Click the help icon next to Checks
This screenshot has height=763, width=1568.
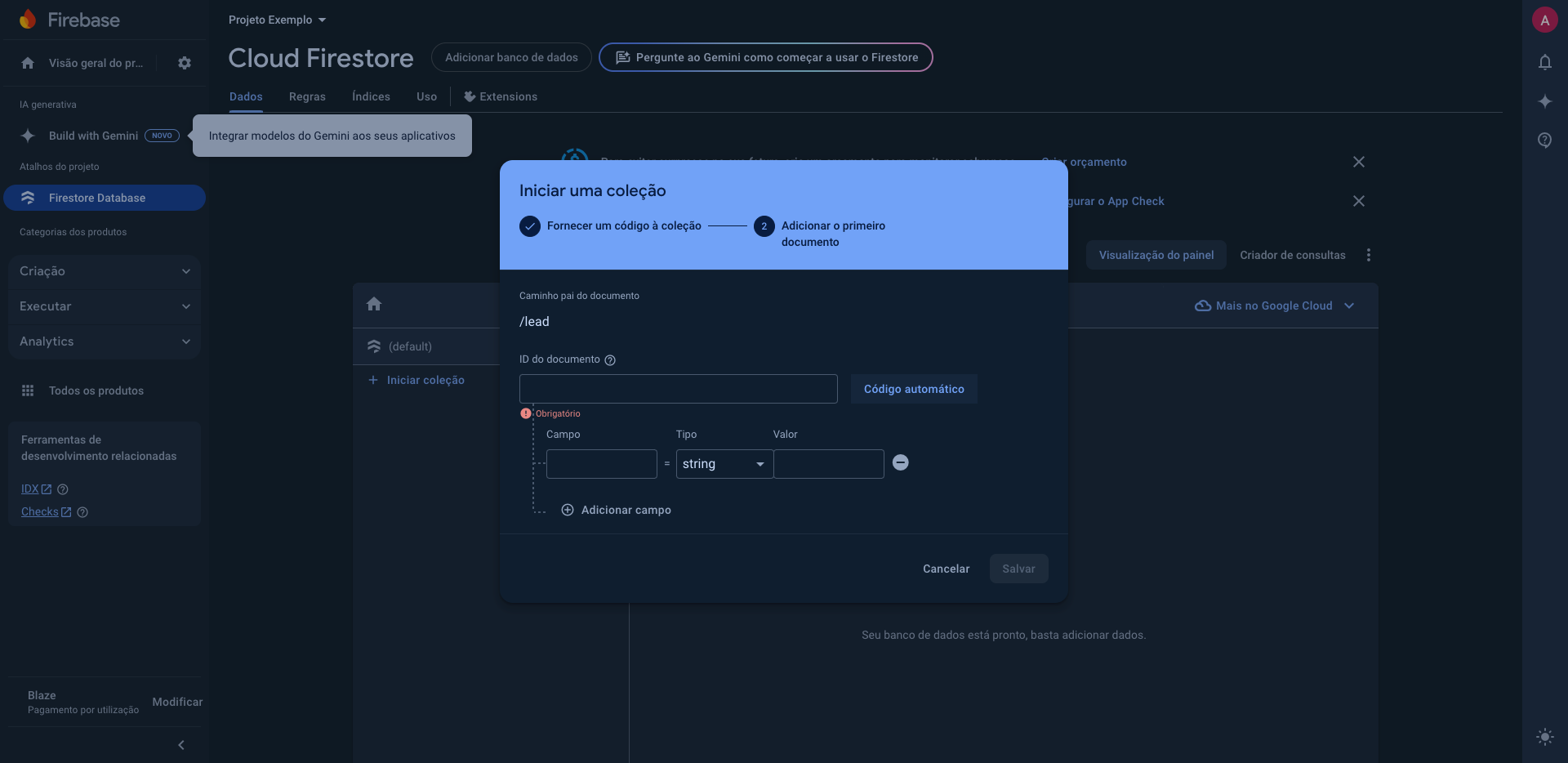82,512
